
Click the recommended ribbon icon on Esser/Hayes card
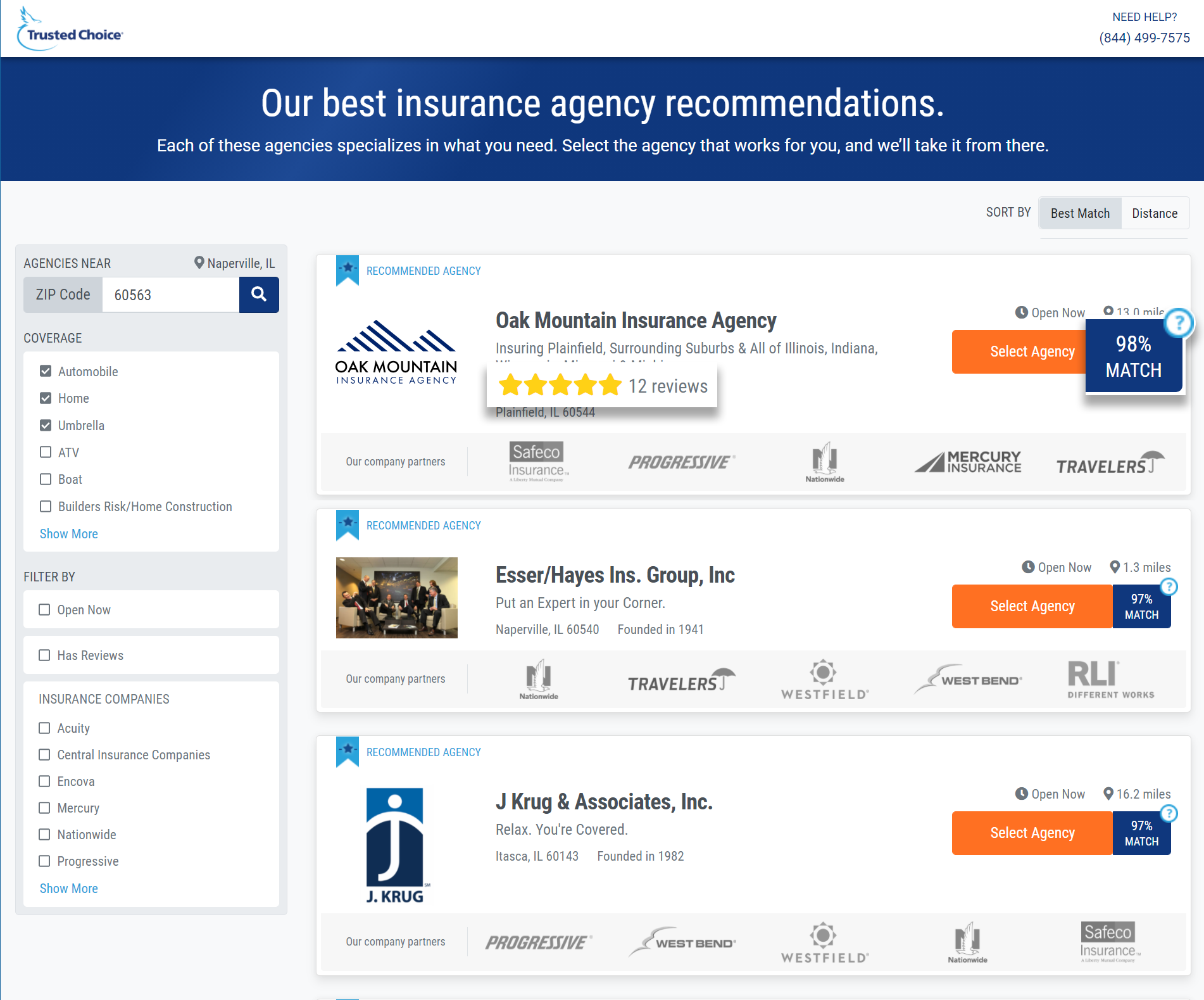[347, 525]
